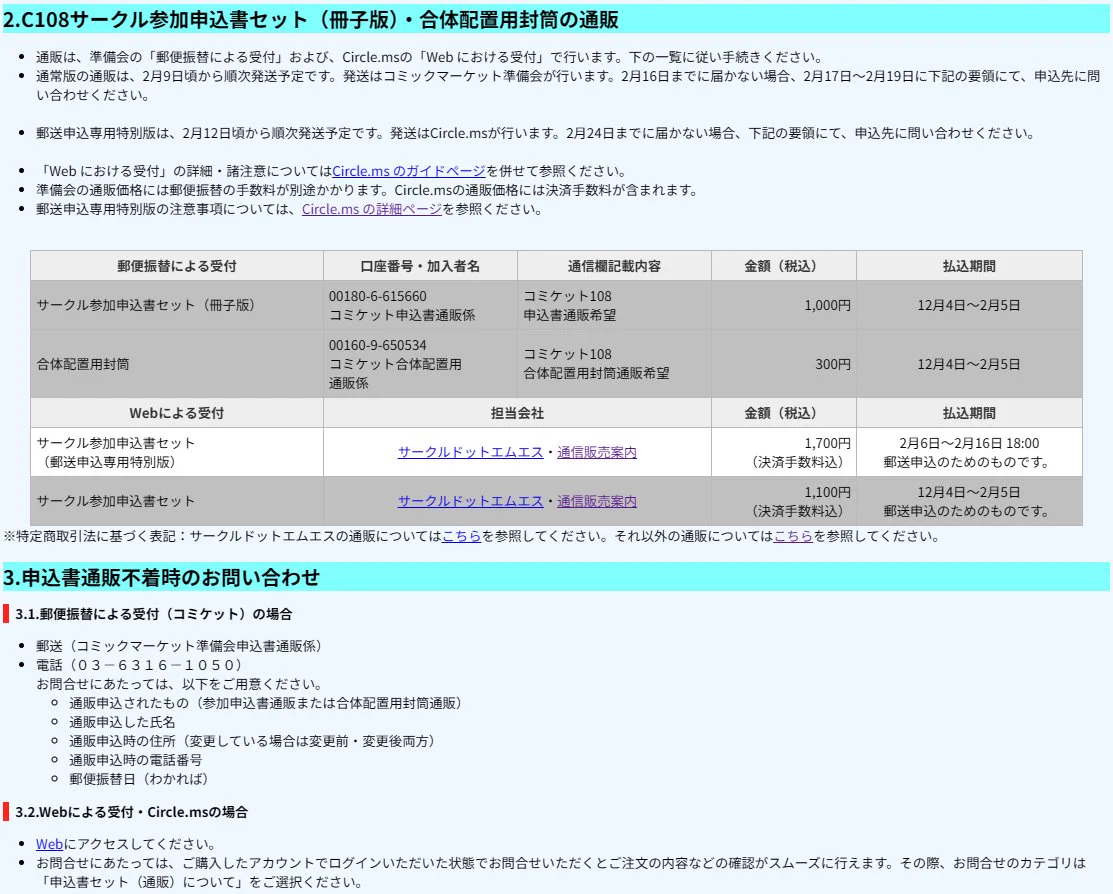Click list item 郵便振替日（わかれば）
Image resolution: width=1113 pixels, height=894 pixels.
pyautogui.click(x=142, y=780)
